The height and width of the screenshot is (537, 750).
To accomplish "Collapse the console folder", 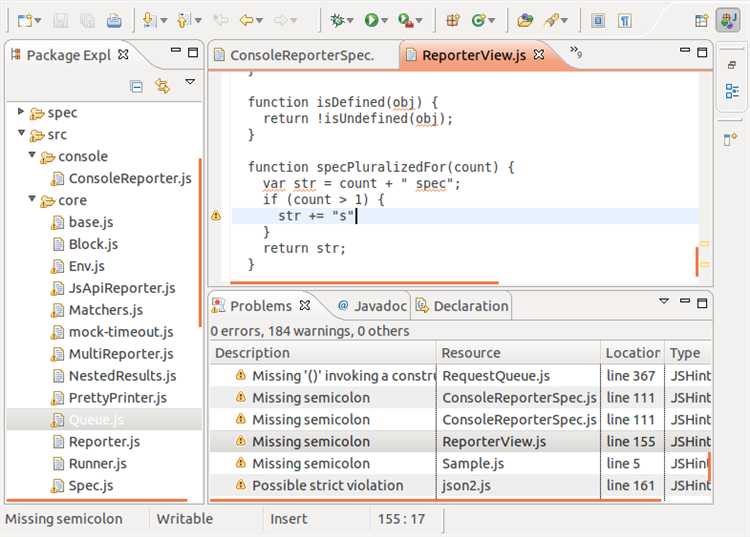I will coord(32,154).
